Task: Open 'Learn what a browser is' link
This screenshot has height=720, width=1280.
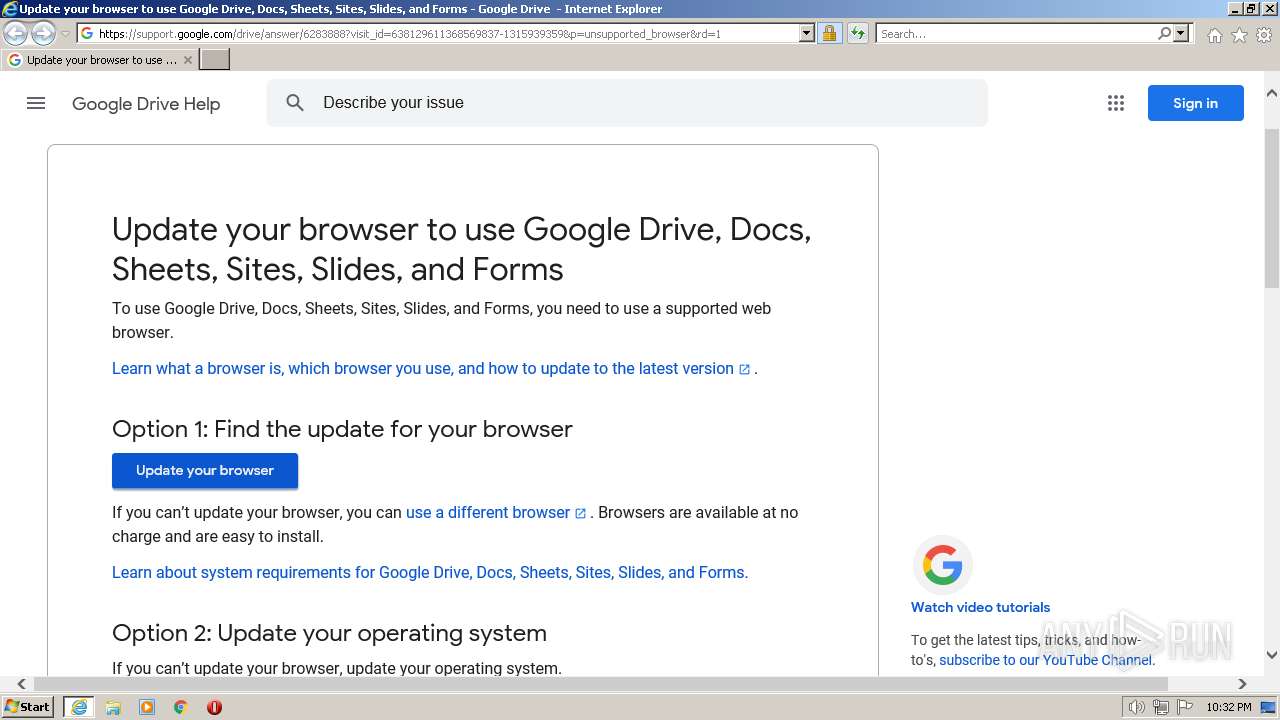Action: (x=431, y=369)
